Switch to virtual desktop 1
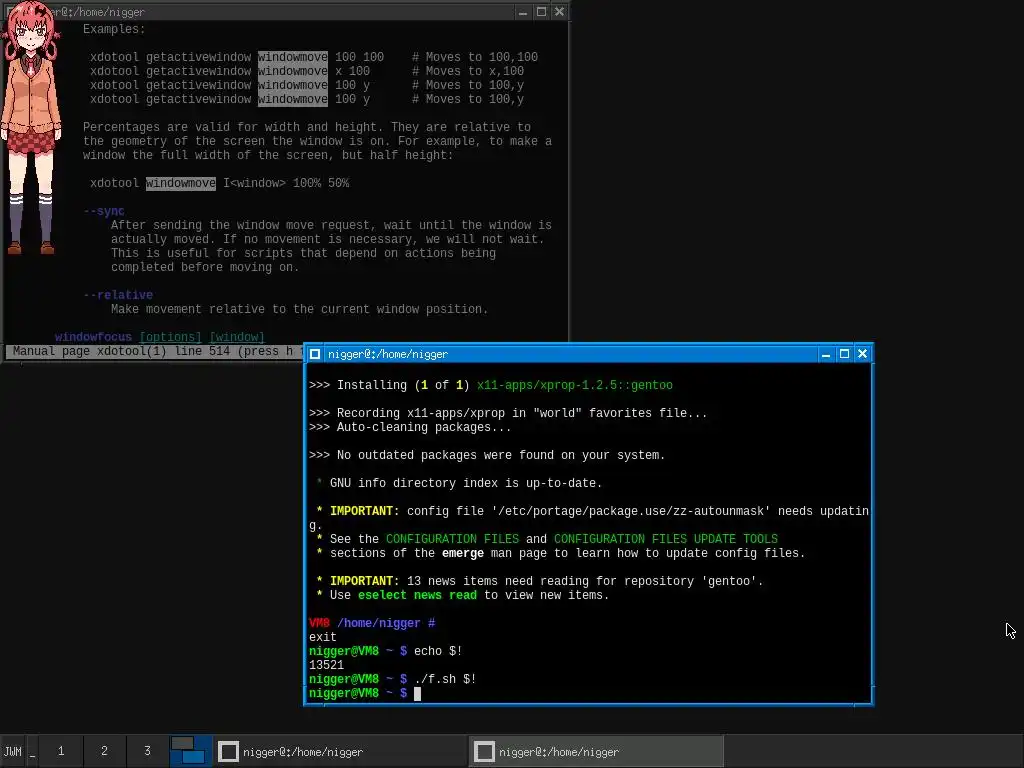The image size is (1024, 768). pyautogui.click(x=61, y=751)
